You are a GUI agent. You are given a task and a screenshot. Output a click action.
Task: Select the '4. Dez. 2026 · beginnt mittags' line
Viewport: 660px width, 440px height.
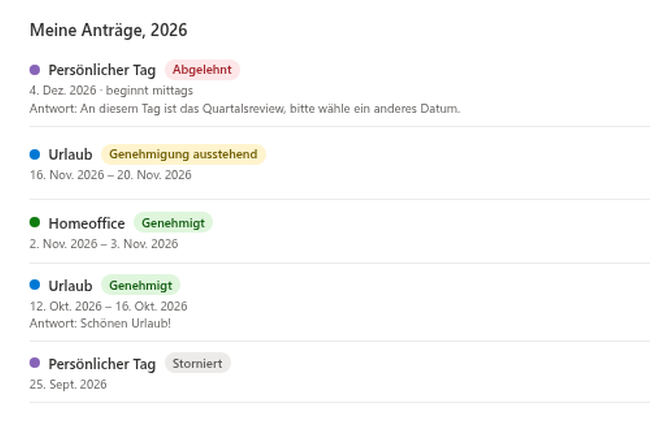111,91
